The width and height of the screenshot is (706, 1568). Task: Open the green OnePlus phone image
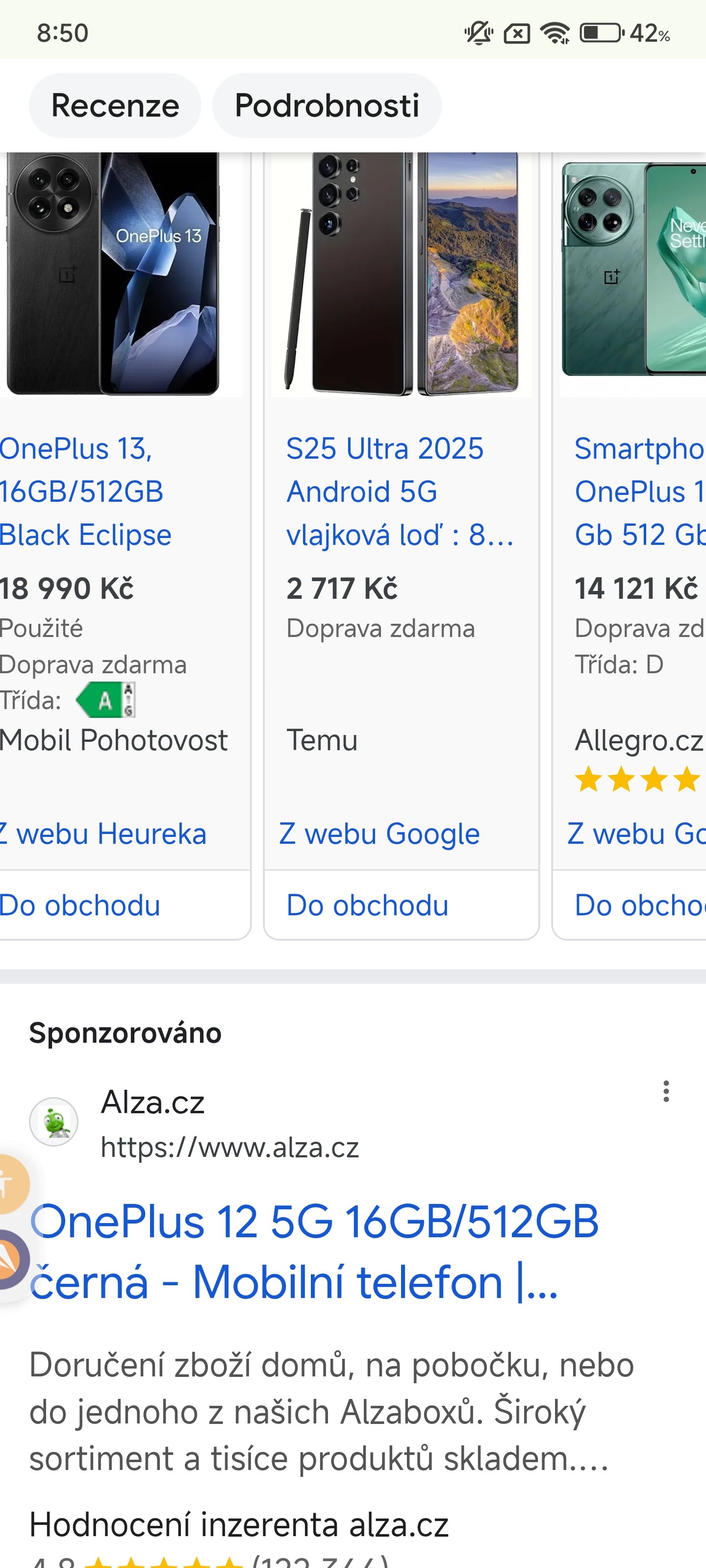point(632,271)
